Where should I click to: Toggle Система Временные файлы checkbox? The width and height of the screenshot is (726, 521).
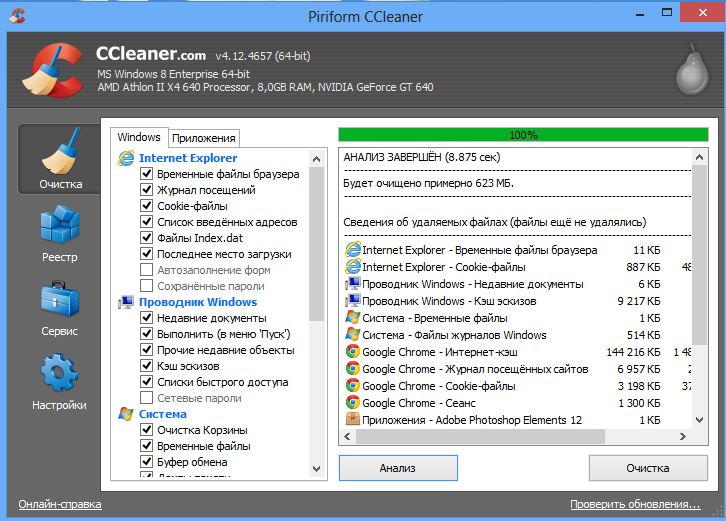pos(146,446)
